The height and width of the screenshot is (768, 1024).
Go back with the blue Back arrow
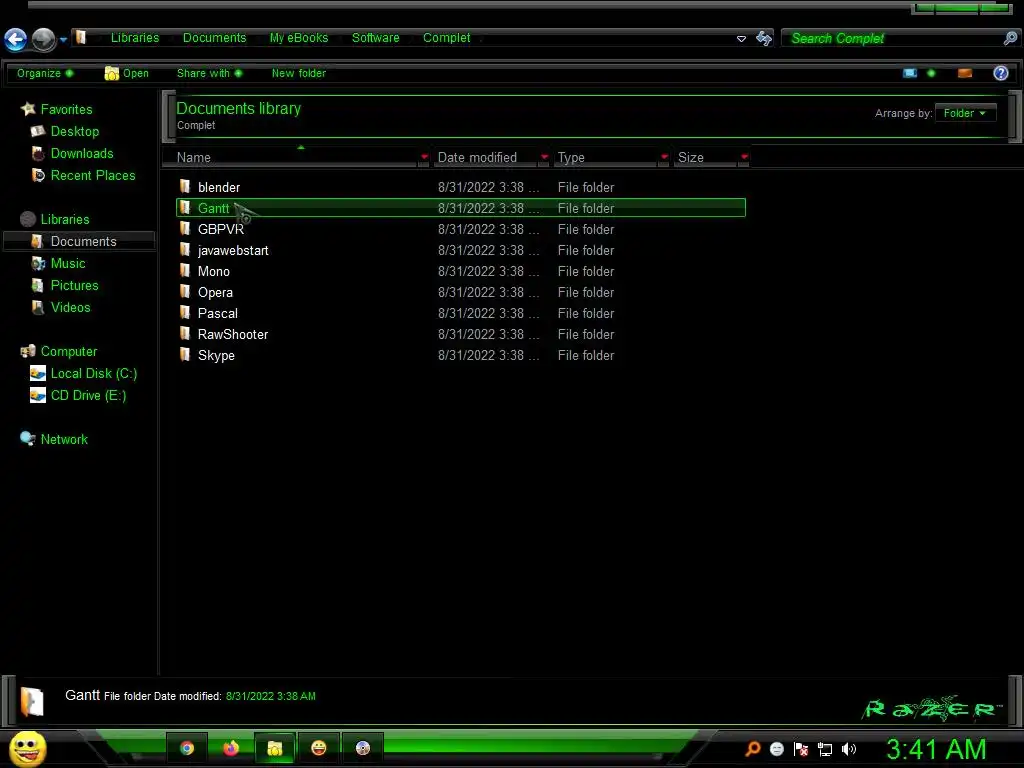[x=16, y=39]
